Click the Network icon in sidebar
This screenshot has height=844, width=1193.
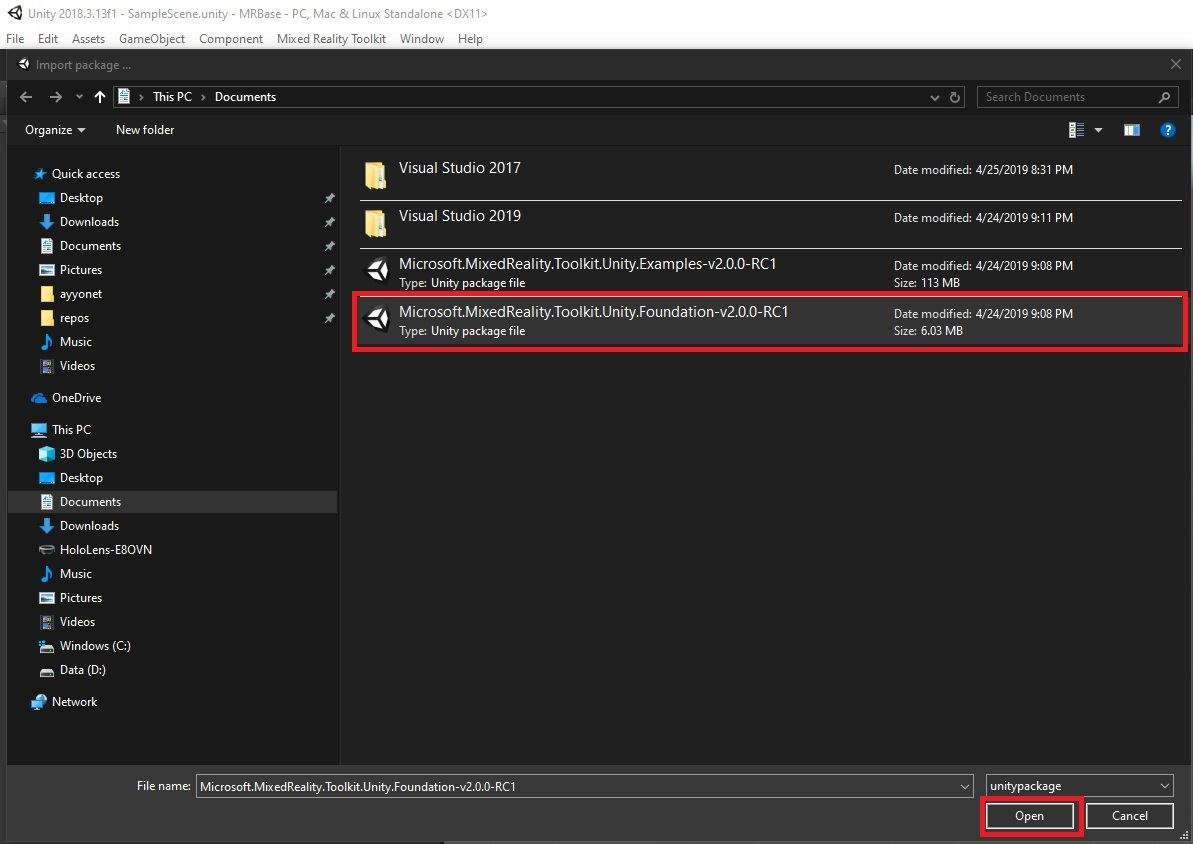pos(39,702)
